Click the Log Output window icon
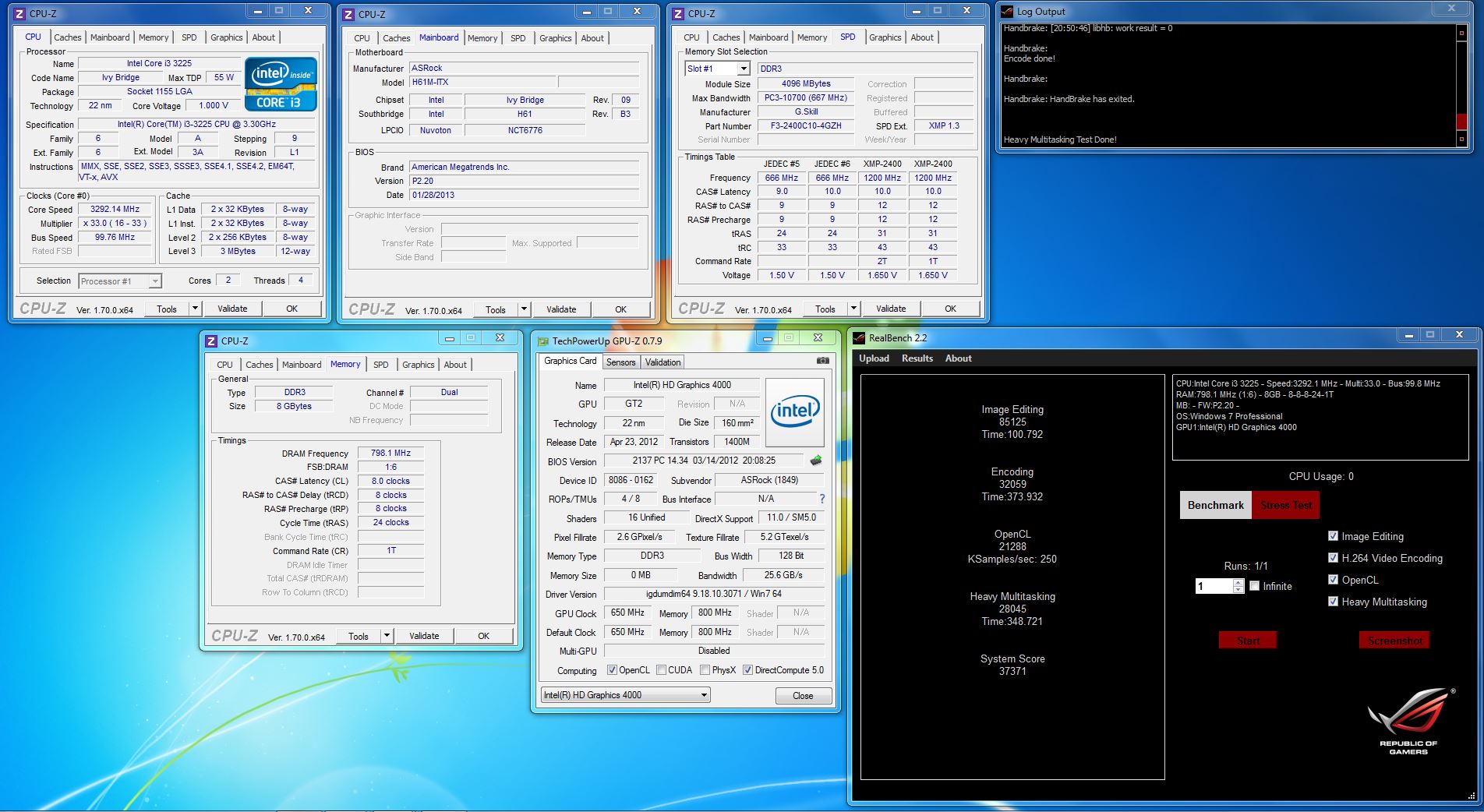The image size is (1484, 812). coord(1007,12)
